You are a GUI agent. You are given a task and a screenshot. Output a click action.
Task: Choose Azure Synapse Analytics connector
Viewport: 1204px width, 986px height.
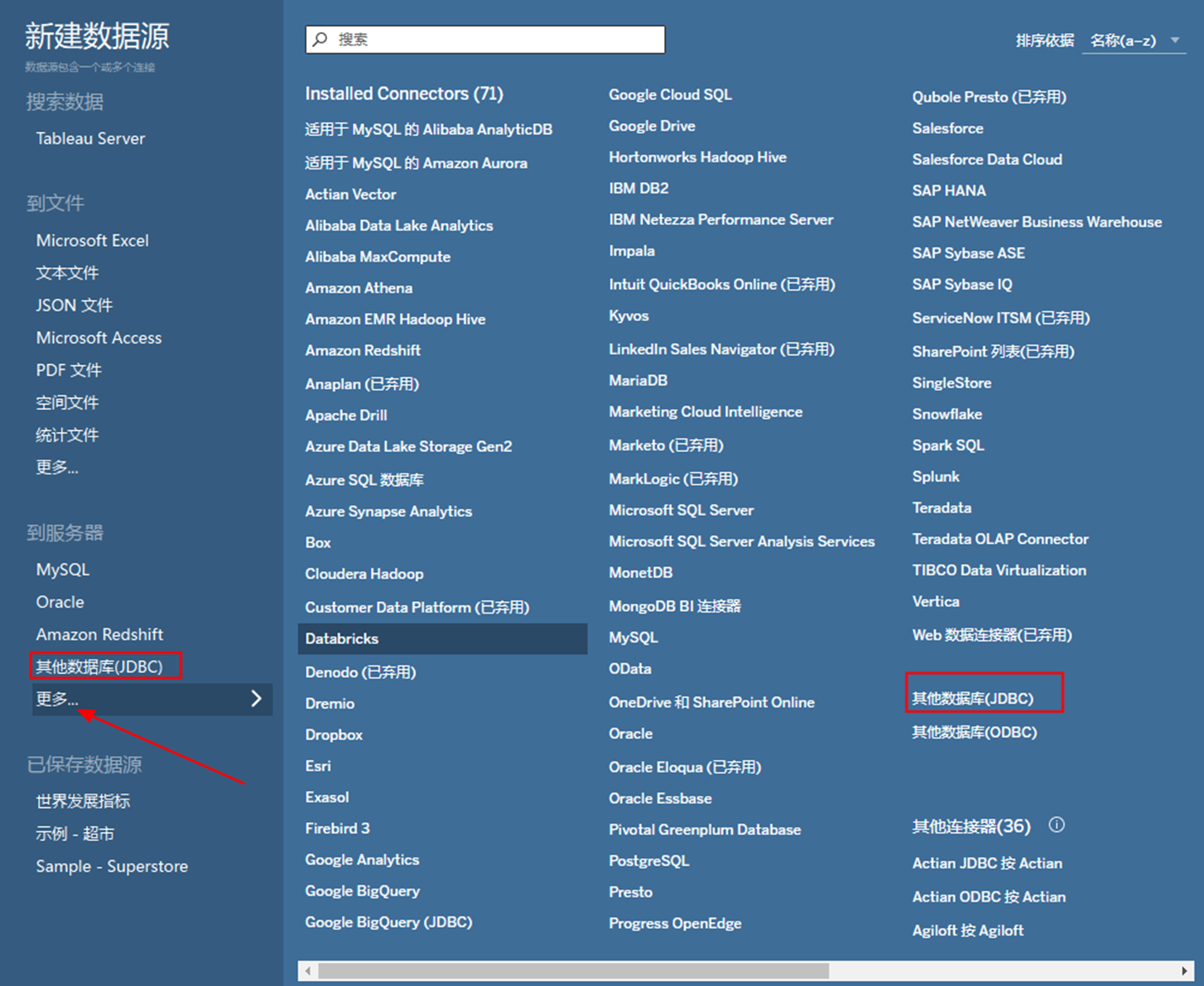tap(388, 512)
